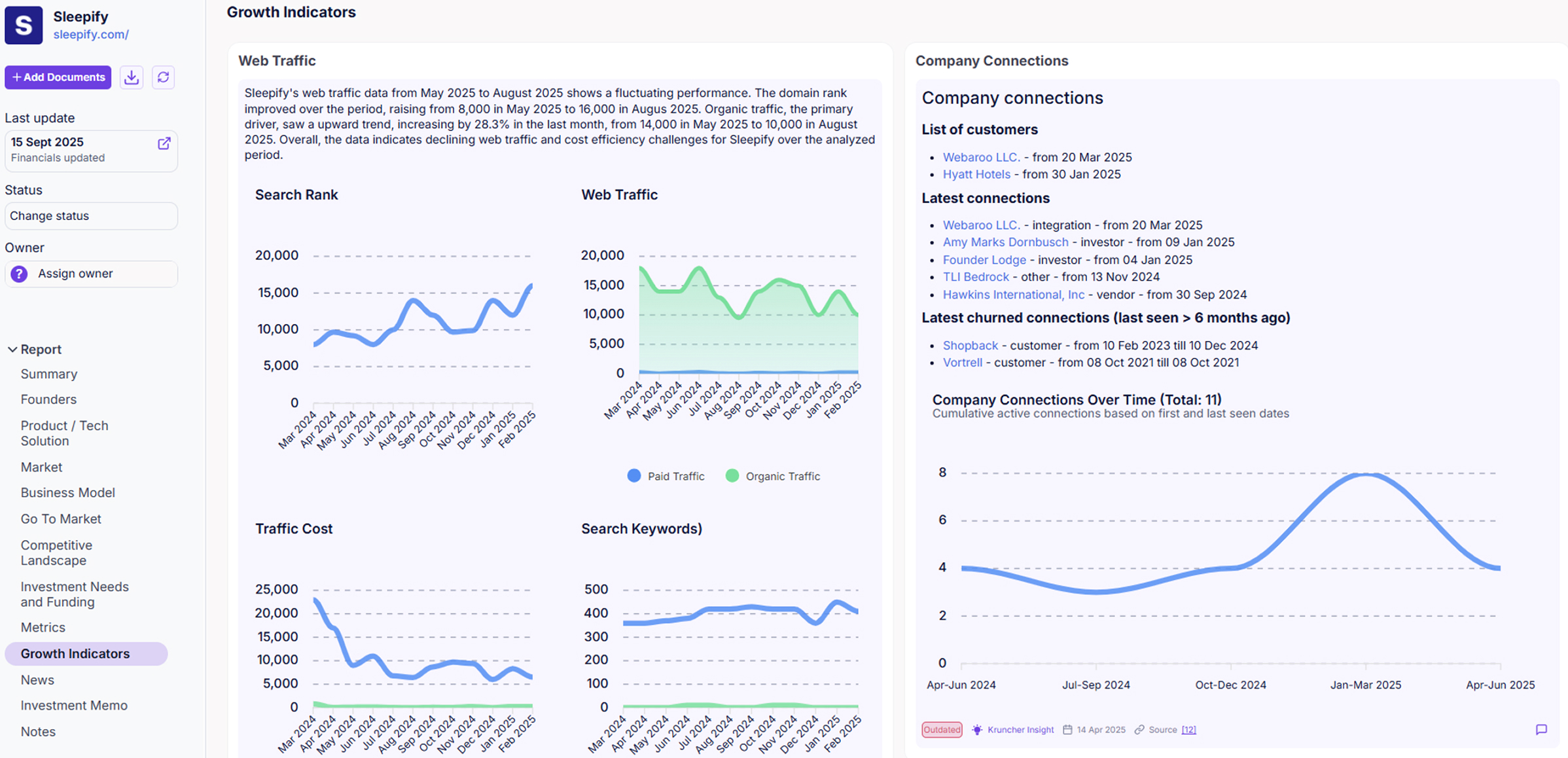Click the Outdated status badge
The width and height of the screenshot is (1568, 758).
click(x=942, y=730)
